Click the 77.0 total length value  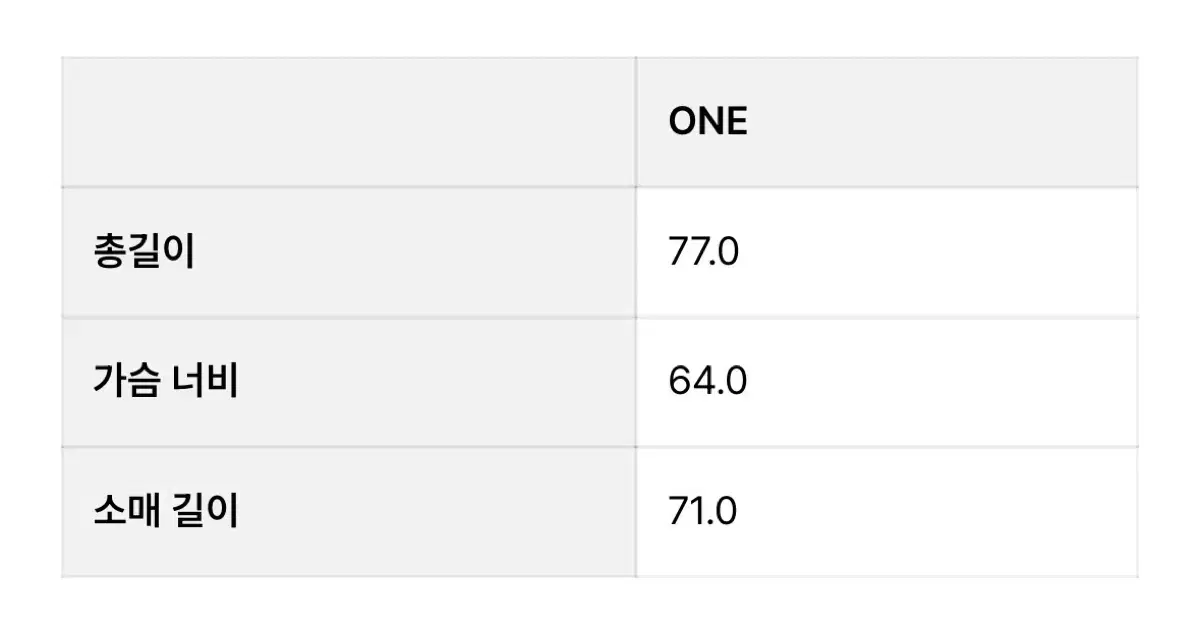[703, 253]
